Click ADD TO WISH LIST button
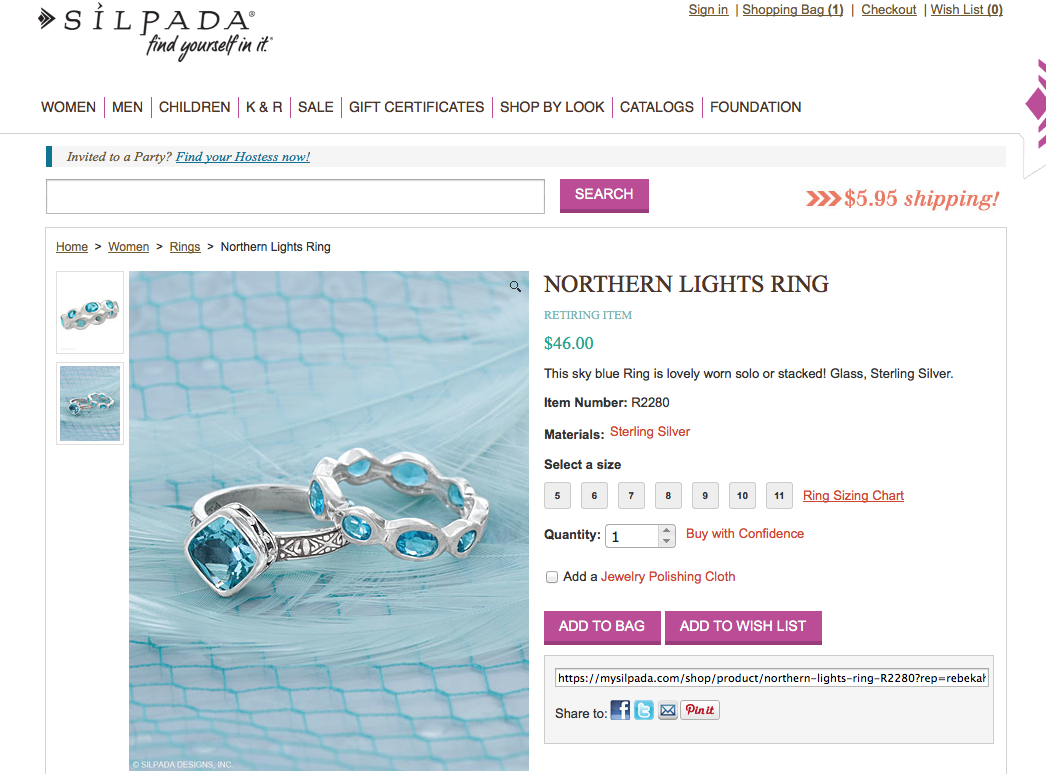This screenshot has height=774, width=1046. click(x=743, y=627)
